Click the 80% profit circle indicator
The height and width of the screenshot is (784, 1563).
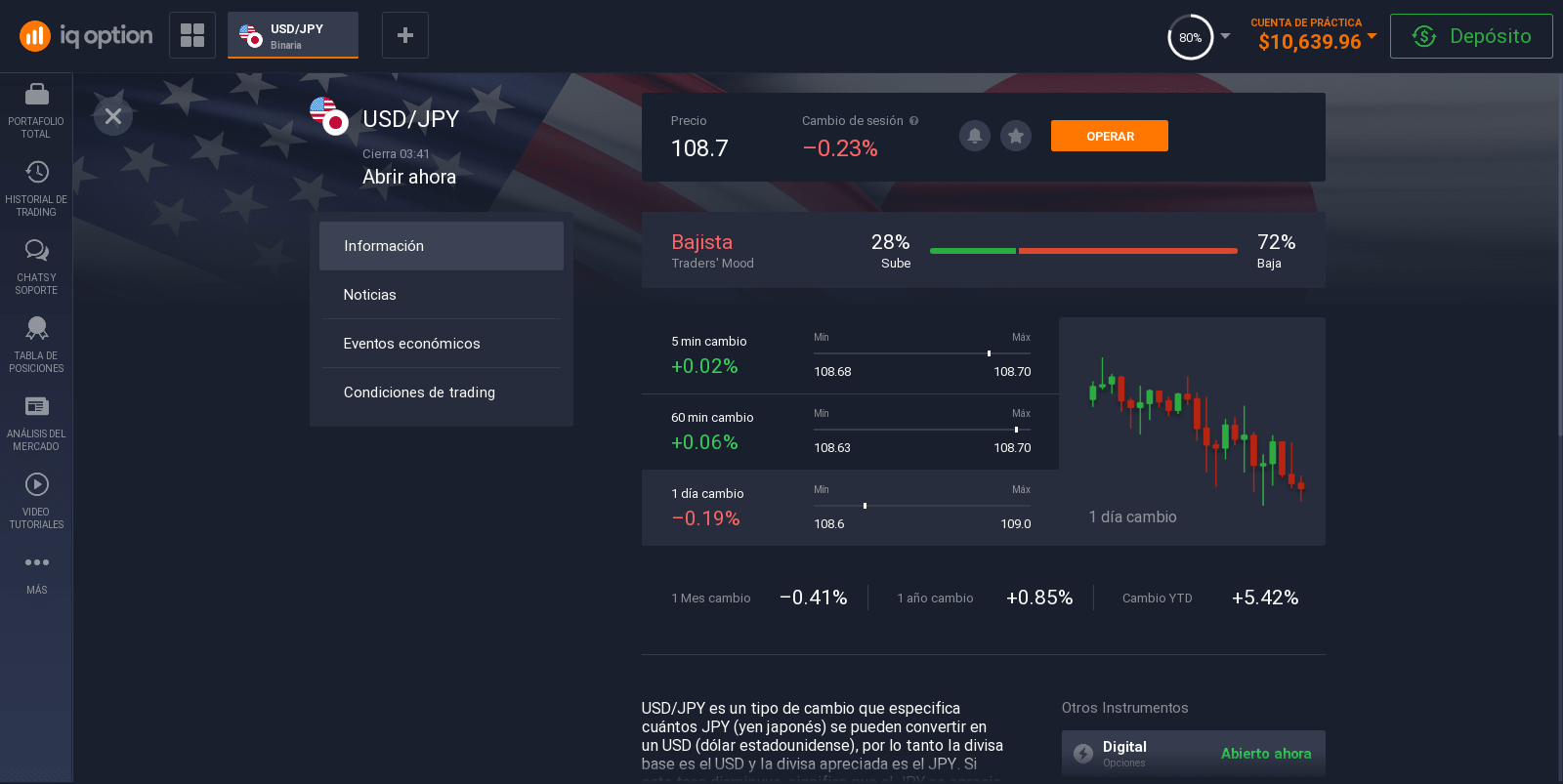(x=1190, y=37)
